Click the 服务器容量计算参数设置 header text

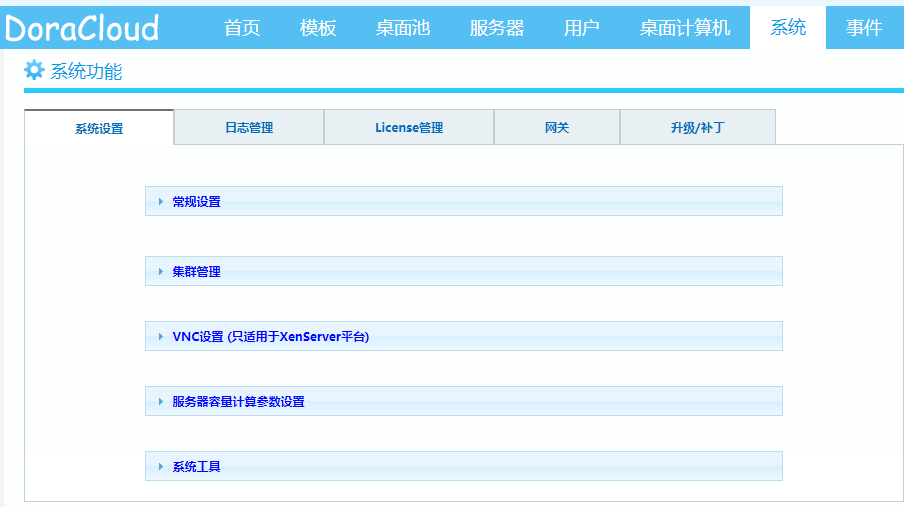tap(239, 401)
